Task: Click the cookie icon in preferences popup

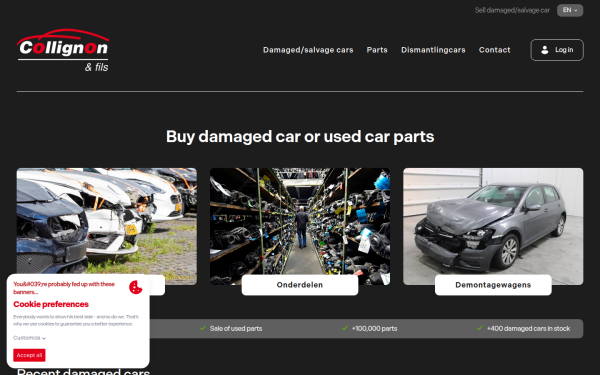Action: [x=135, y=287]
